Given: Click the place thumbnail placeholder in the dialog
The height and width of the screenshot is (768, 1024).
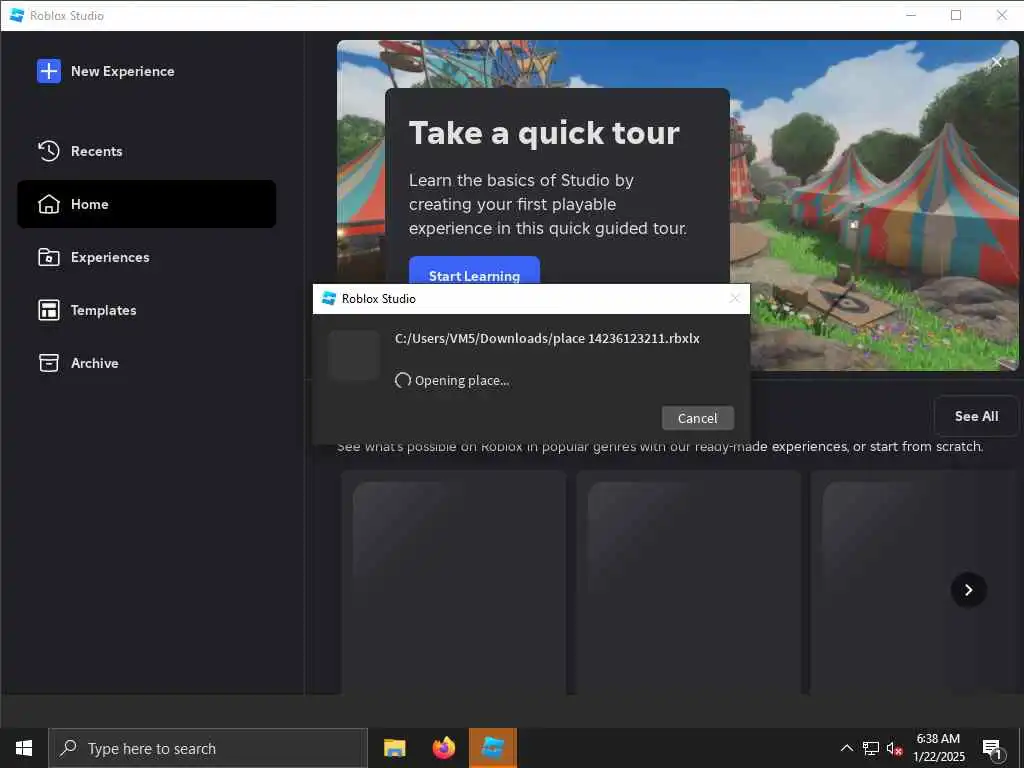Looking at the screenshot, I should (354, 355).
